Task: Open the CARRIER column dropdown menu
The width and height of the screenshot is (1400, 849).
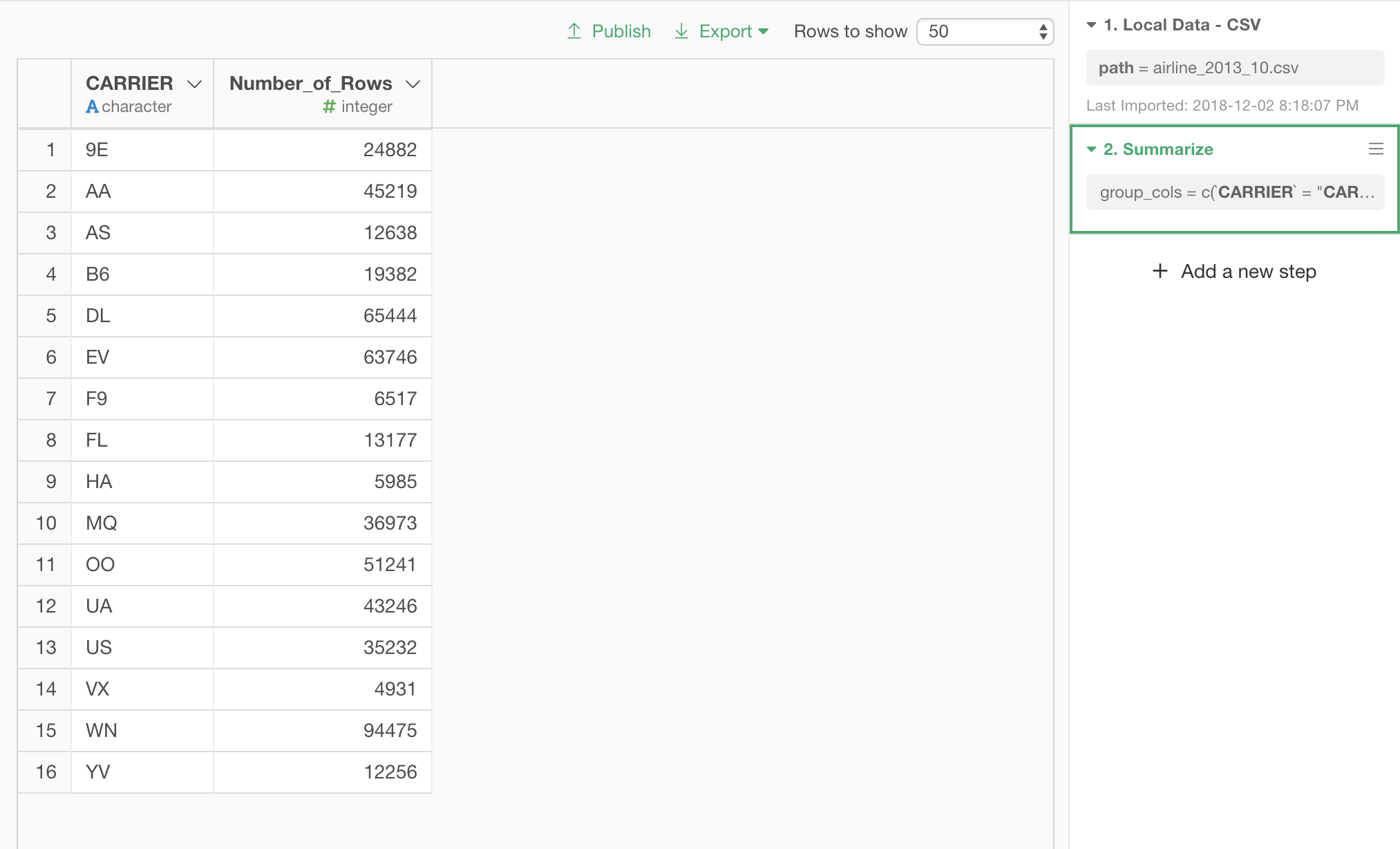Action: click(x=195, y=84)
